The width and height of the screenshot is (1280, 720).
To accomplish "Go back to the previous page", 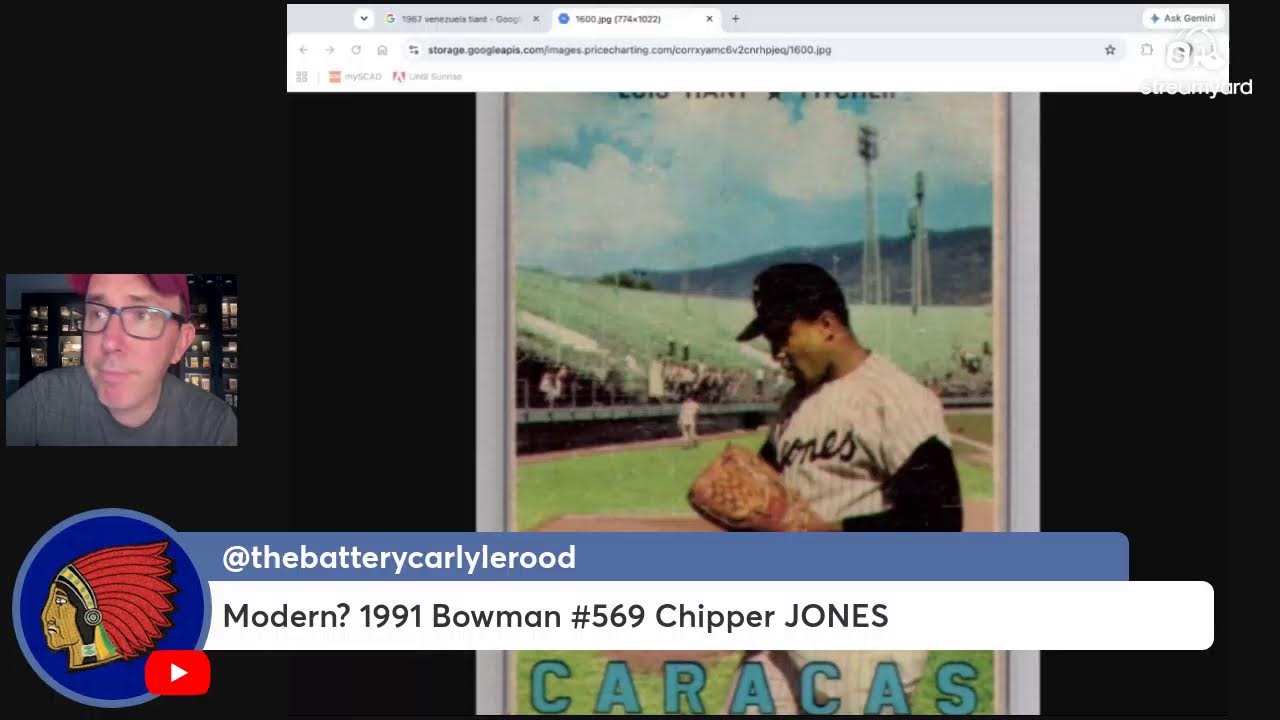I will pyautogui.click(x=303, y=49).
